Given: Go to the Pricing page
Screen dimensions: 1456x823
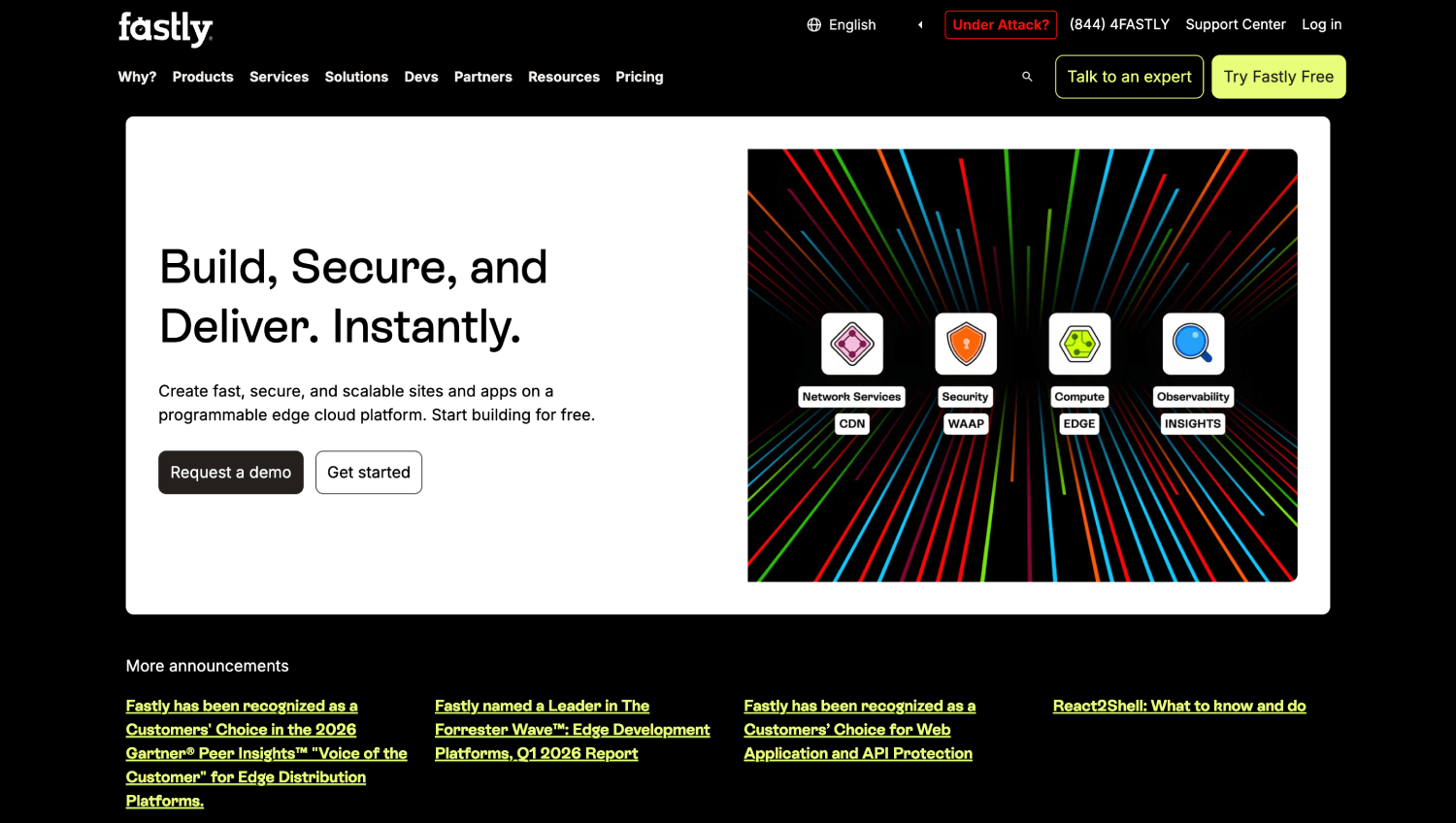Looking at the screenshot, I should [x=640, y=77].
